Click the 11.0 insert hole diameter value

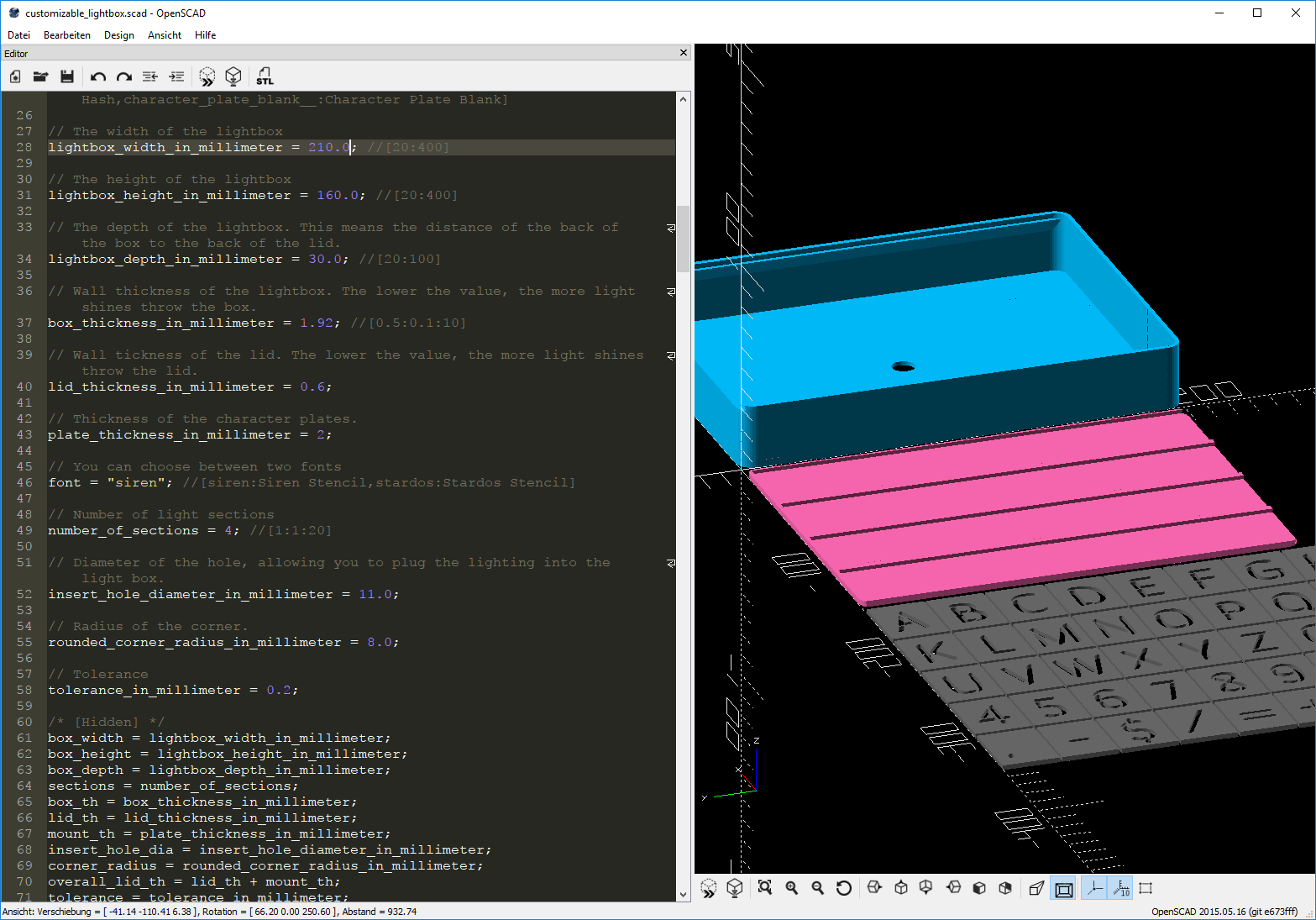pos(375,594)
